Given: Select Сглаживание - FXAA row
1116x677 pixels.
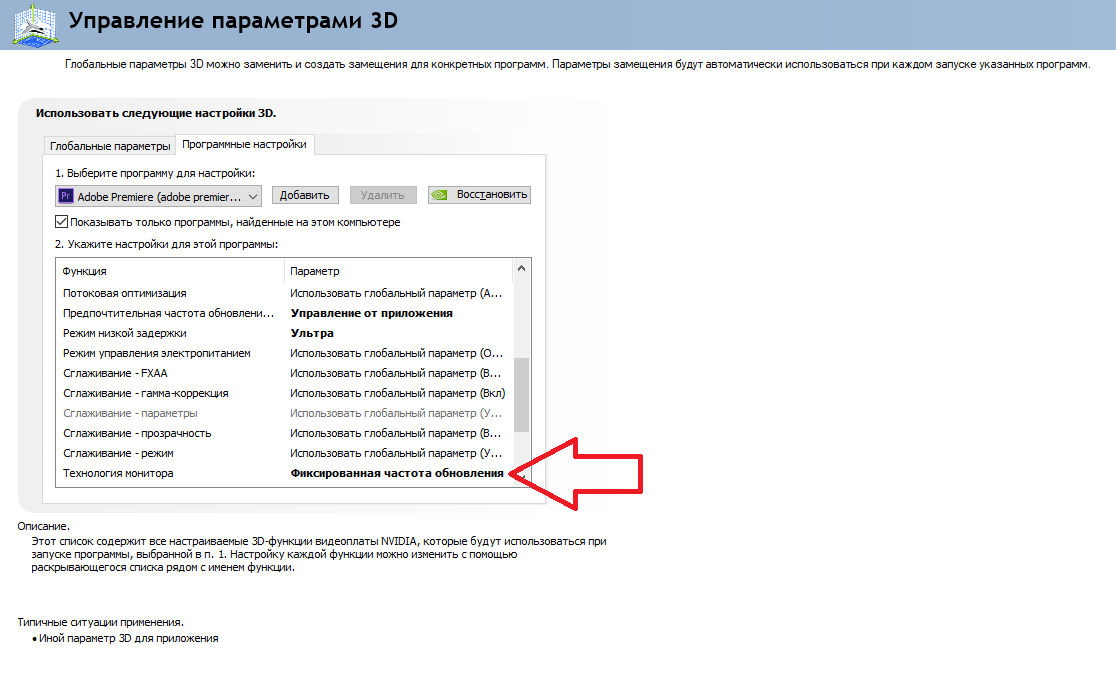Looking at the screenshot, I should tap(284, 373).
